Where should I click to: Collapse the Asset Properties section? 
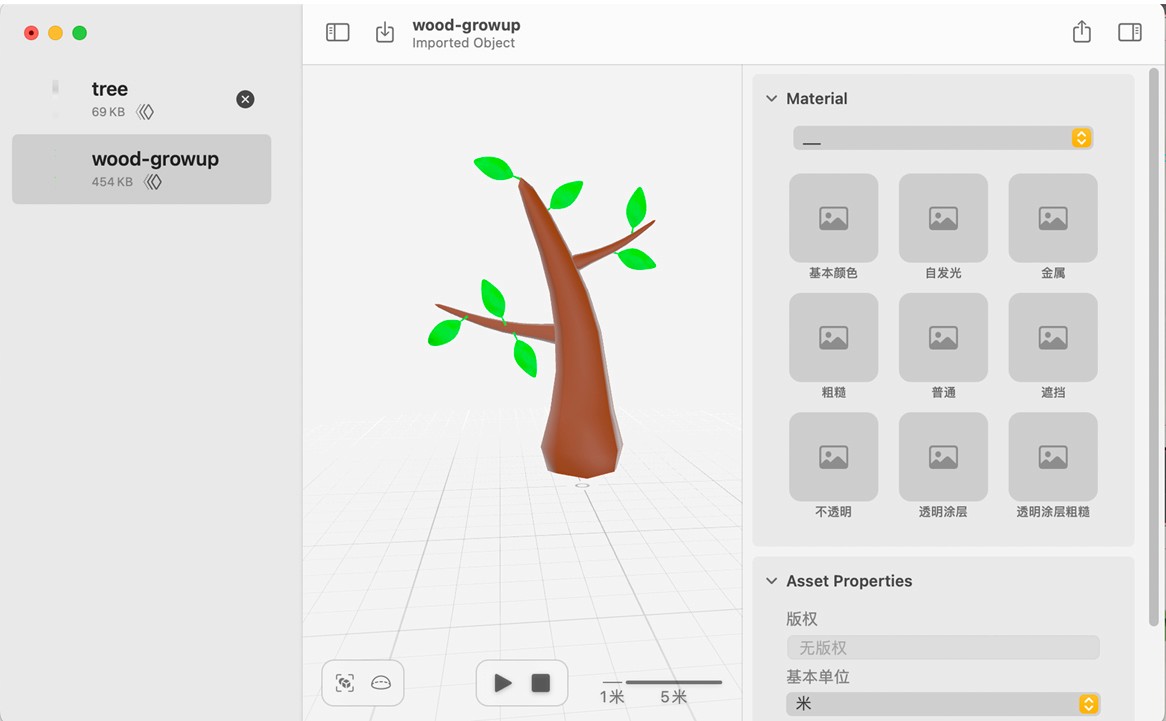pyautogui.click(x=771, y=581)
